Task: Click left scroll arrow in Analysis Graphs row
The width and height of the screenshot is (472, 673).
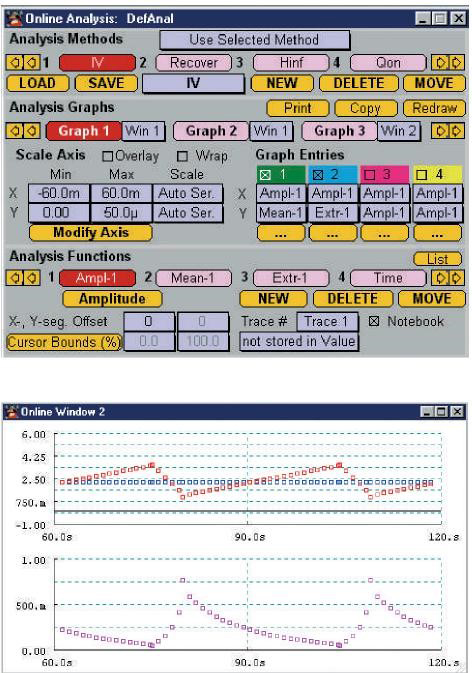Action: pyautogui.click(x=23, y=130)
